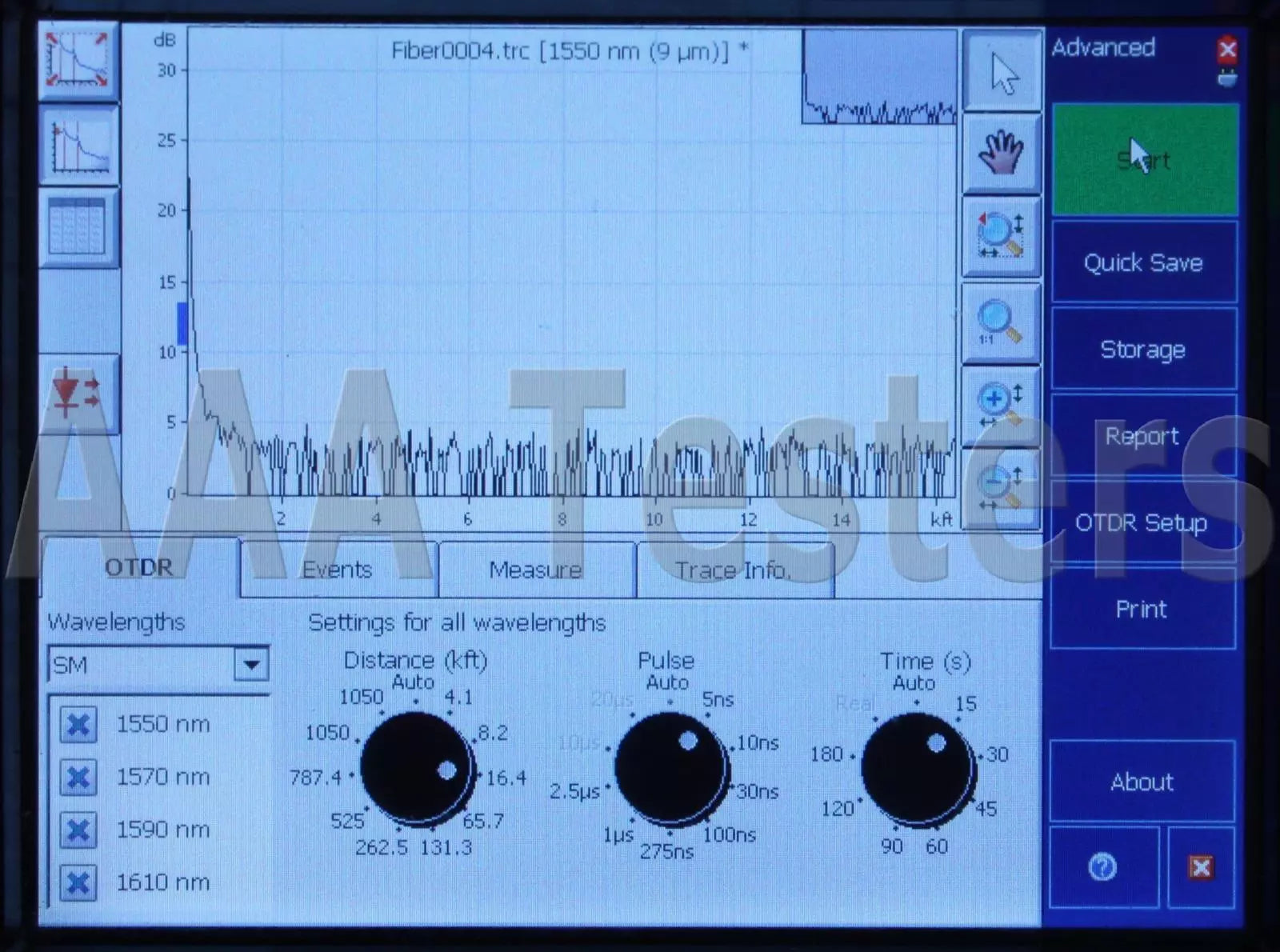Open the full-screen trace view icon
Viewport: 1280px width, 952px height.
[x=78, y=61]
